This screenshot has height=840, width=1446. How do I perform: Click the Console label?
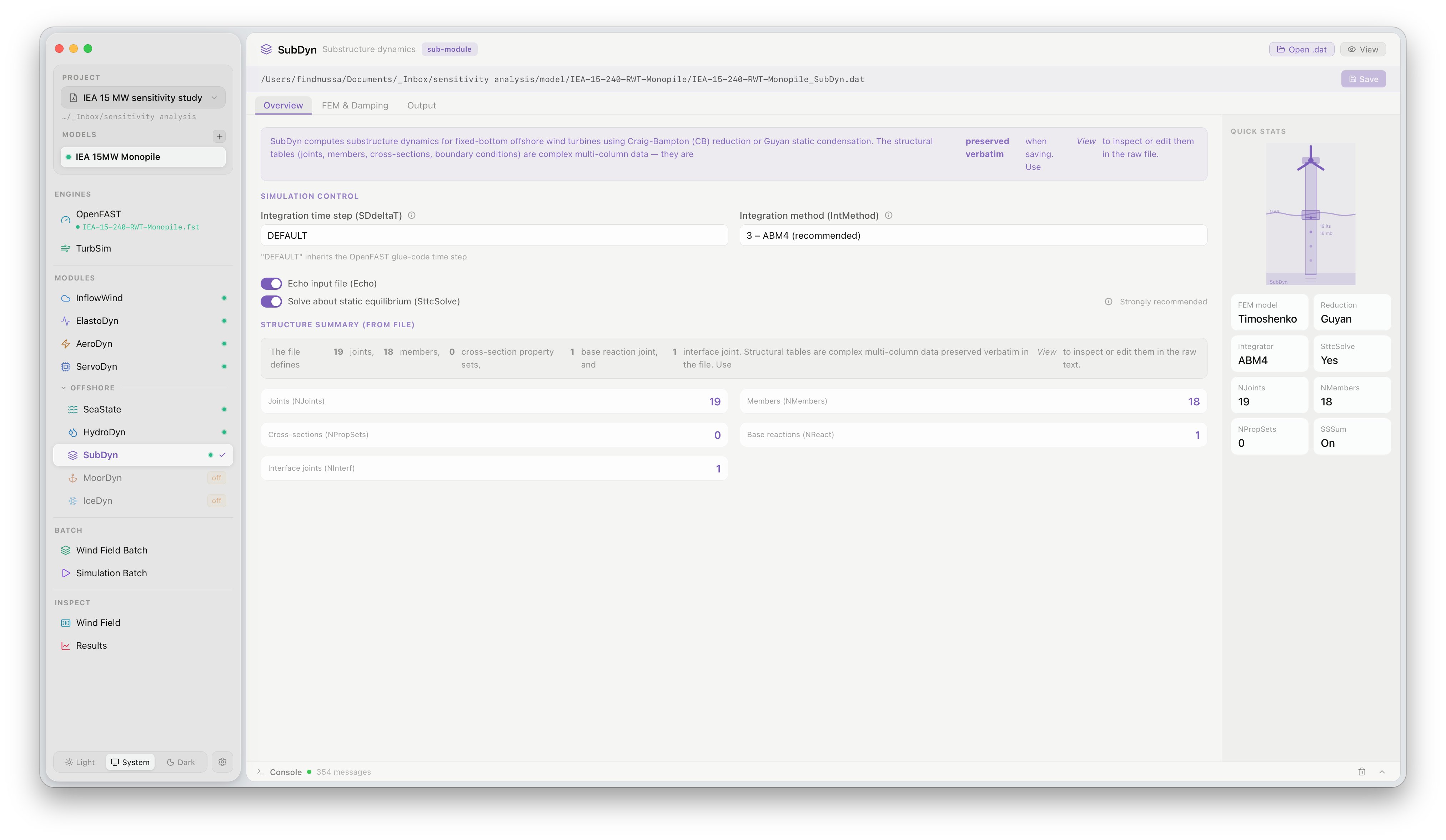(286, 772)
